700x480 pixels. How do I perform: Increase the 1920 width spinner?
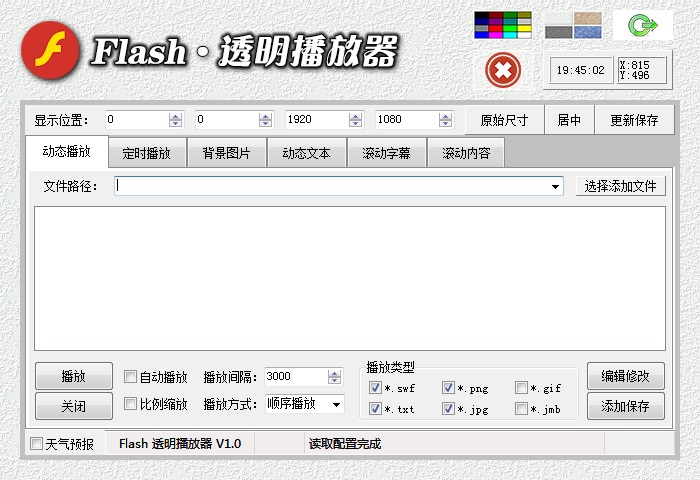tap(356, 116)
